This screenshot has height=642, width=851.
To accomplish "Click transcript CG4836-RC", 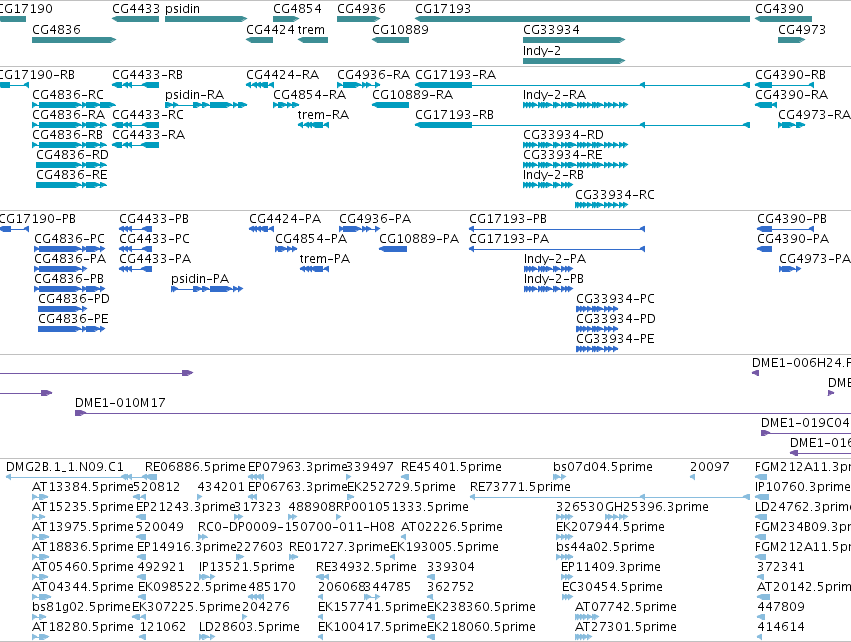I will point(68,95).
